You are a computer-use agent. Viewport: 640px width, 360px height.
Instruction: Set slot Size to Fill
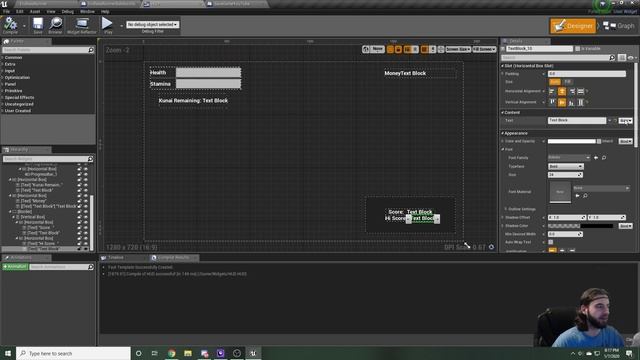point(567,82)
